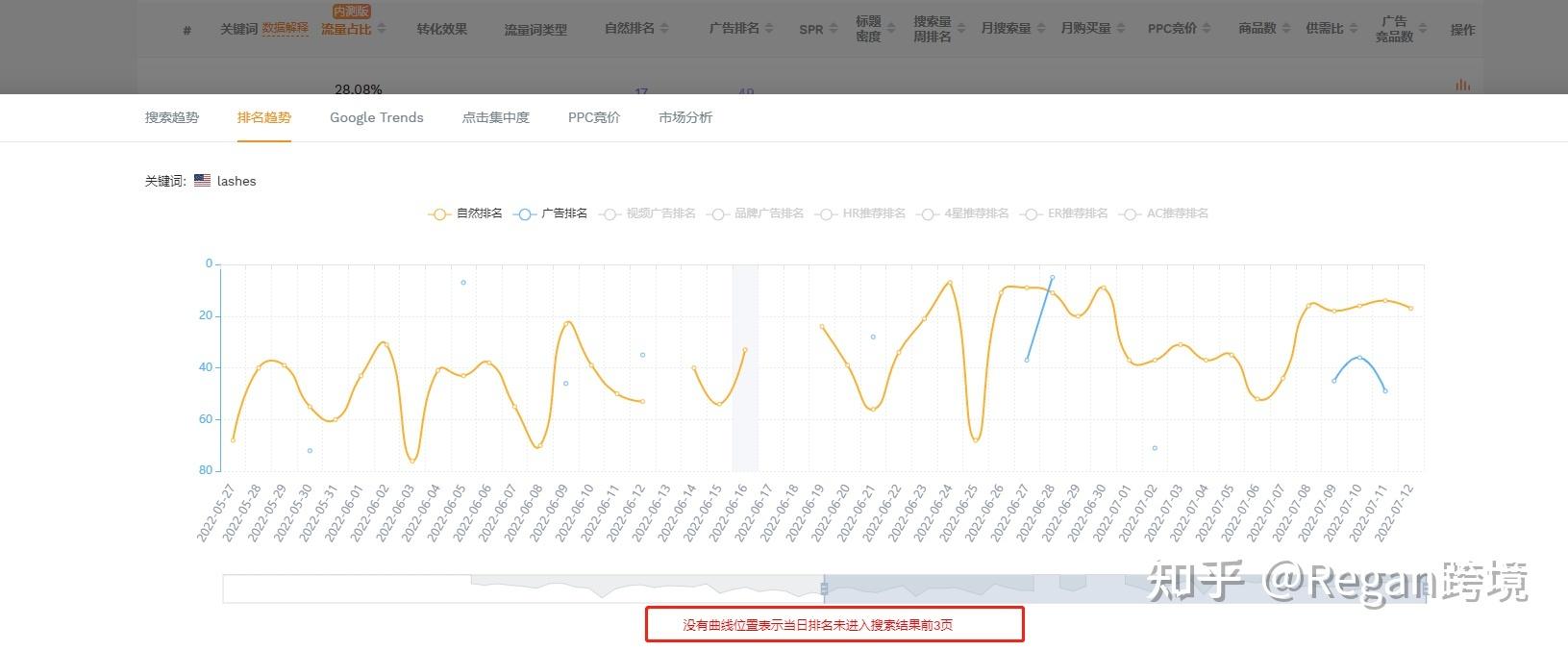Click the isolated 广告排名 dot on 2022-06-05
Image resolution: width=1568 pixels, height=651 pixels.
coord(463,282)
